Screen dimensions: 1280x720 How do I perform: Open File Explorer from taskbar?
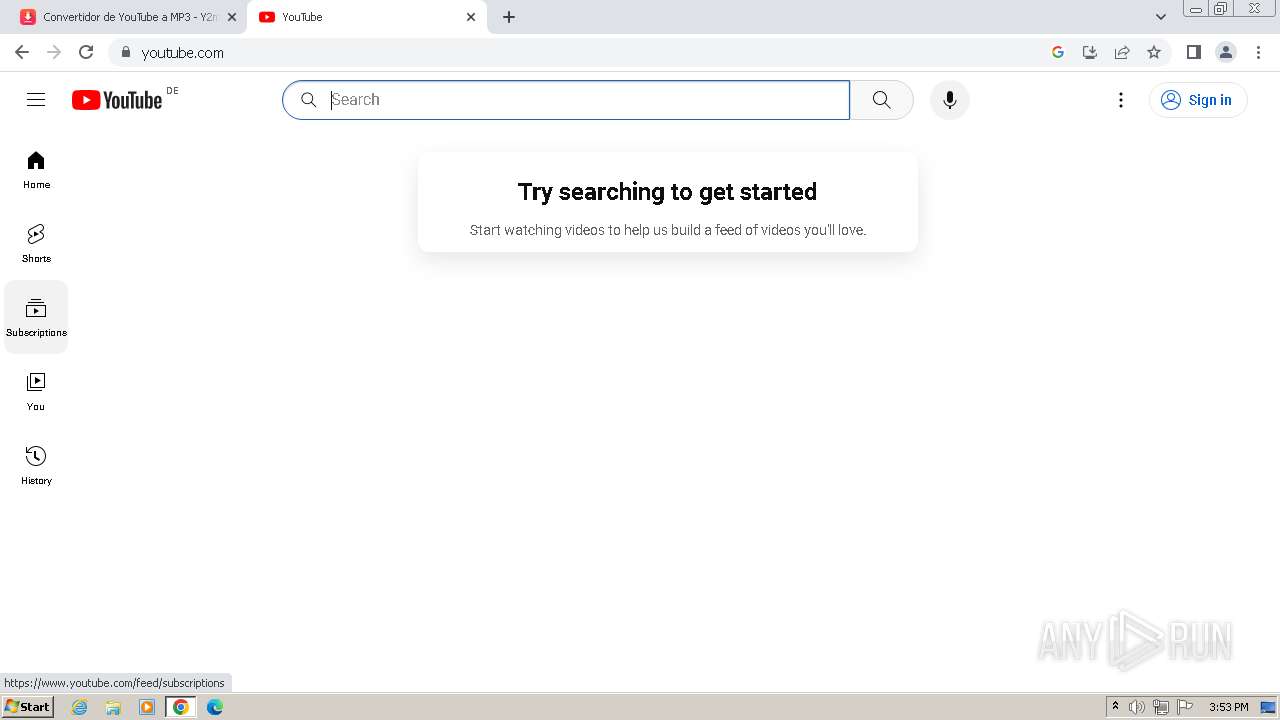(113, 707)
